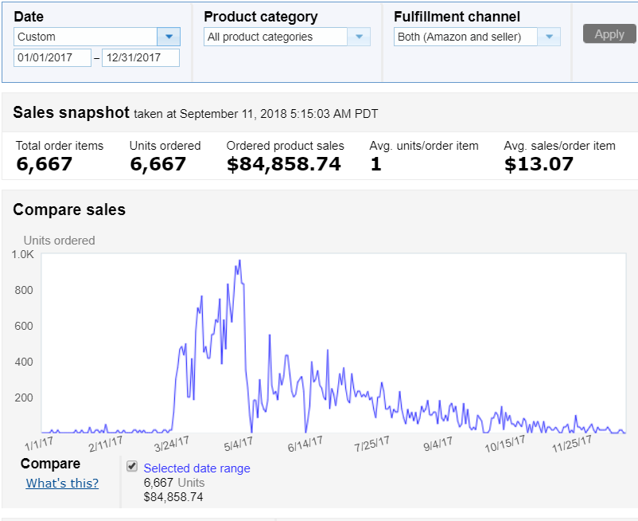This screenshot has width=638, height=521.
Task: Click the 1.0K y-axis label
Action: 22,255
